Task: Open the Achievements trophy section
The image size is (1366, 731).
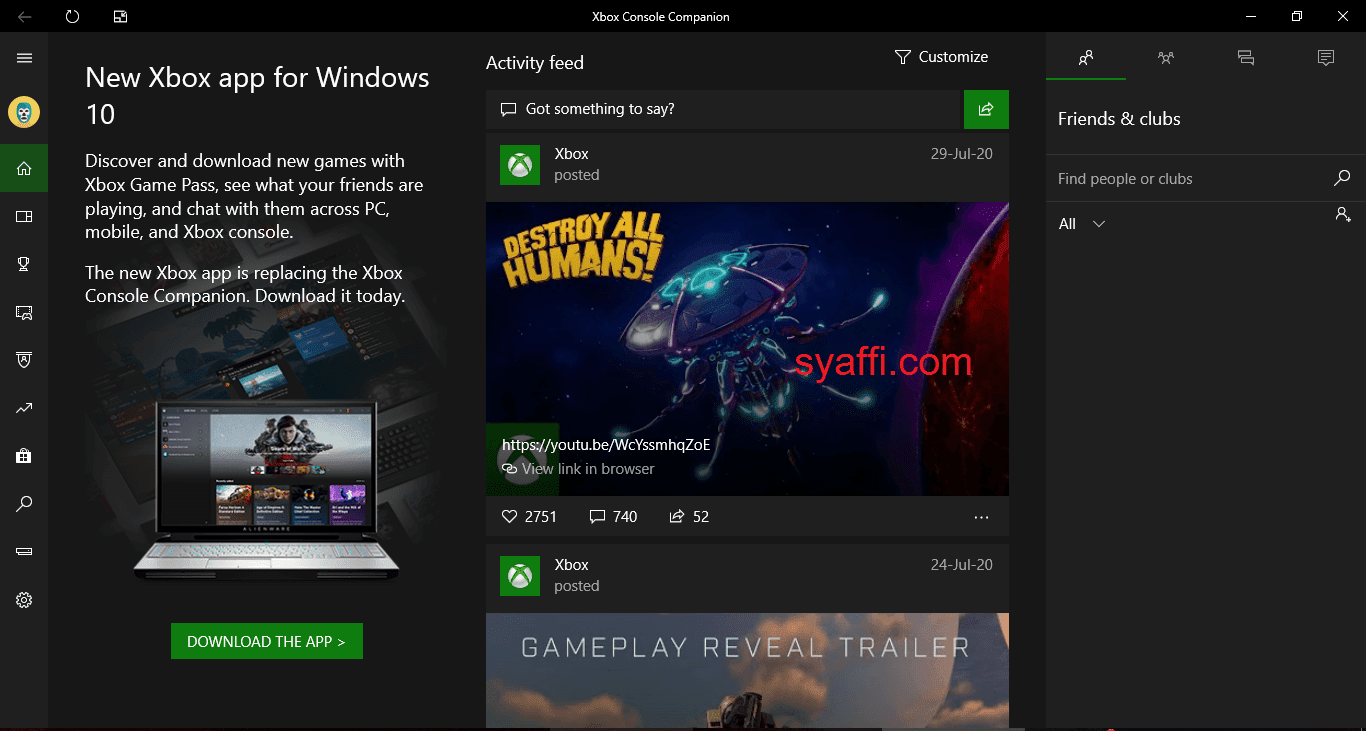Action: (x=24, y=264)
